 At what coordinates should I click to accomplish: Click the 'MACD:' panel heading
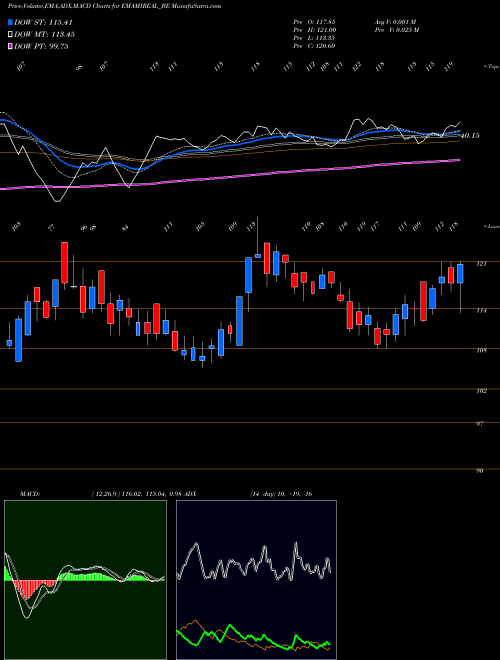click(x=30, y=494)
